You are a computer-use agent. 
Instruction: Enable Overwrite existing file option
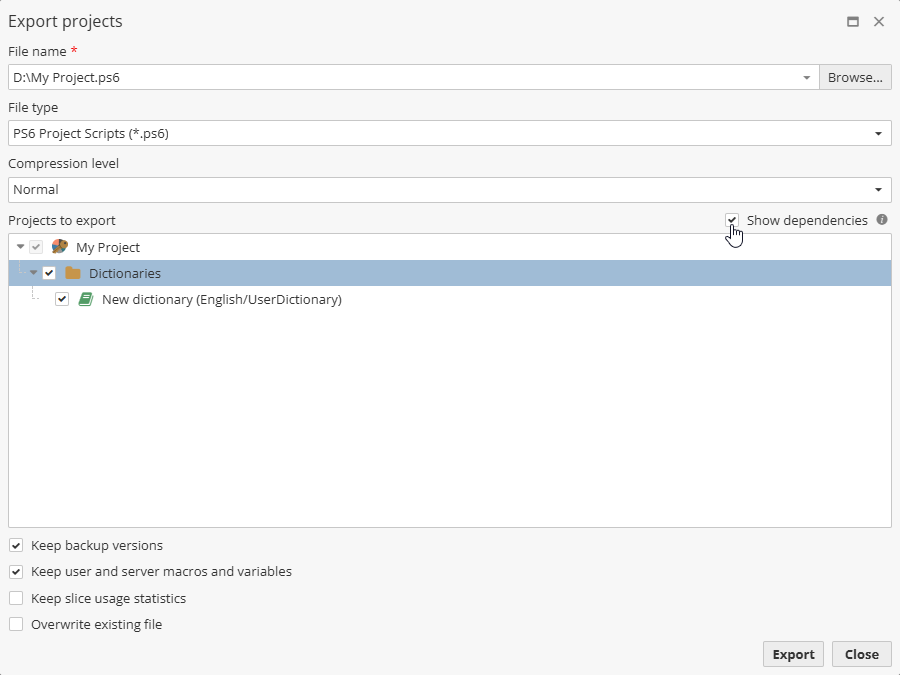(16, 625)
